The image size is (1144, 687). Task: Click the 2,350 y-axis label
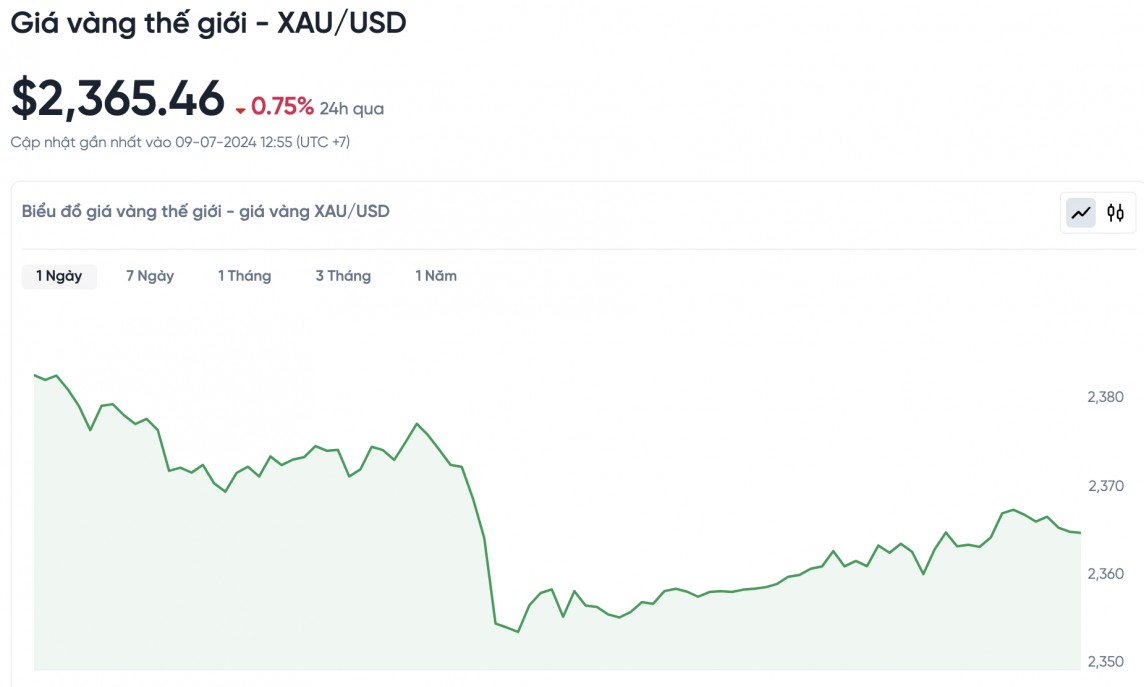pos(1105,661)
